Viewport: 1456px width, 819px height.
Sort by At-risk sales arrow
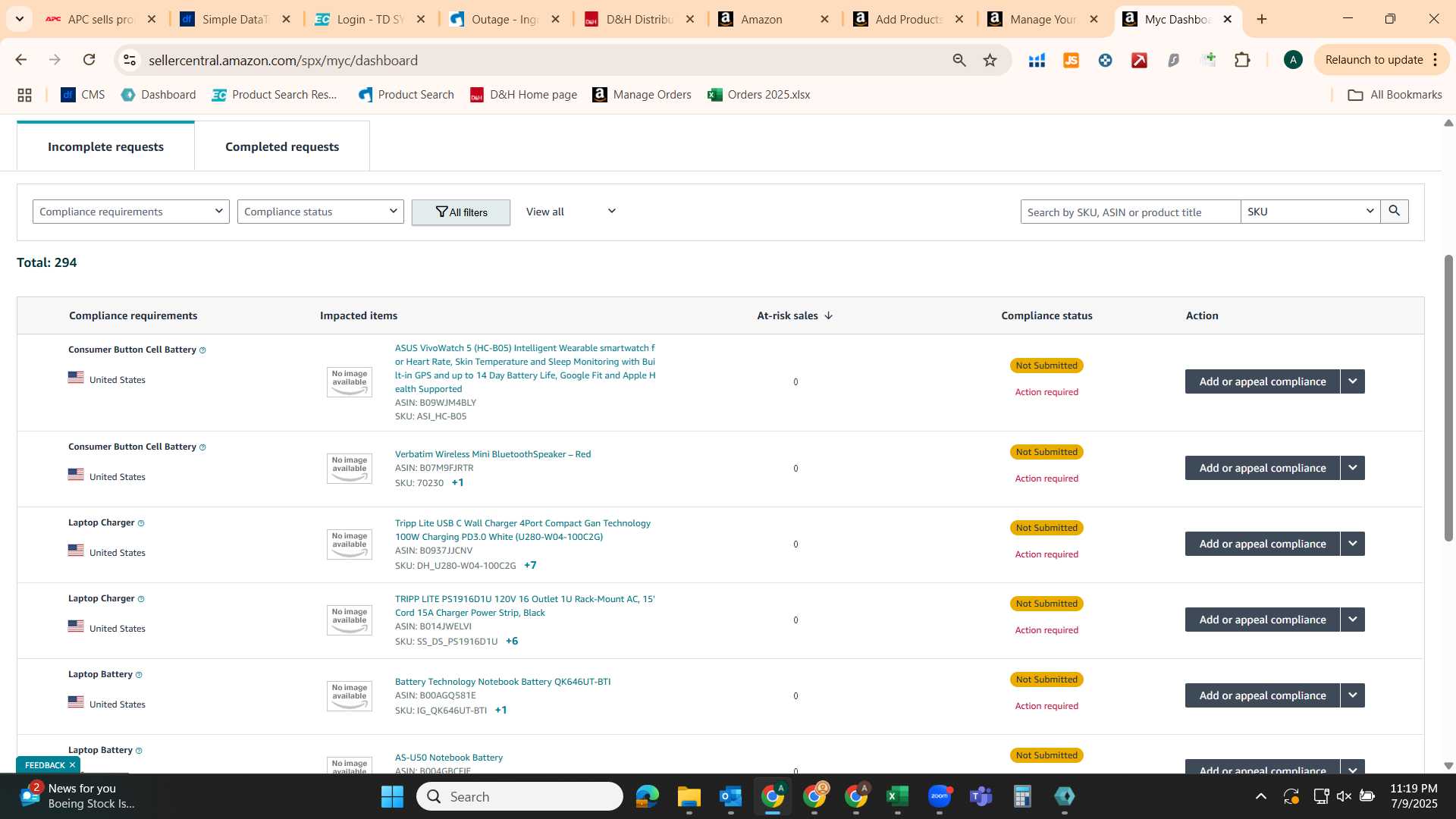tap(828, 315)
